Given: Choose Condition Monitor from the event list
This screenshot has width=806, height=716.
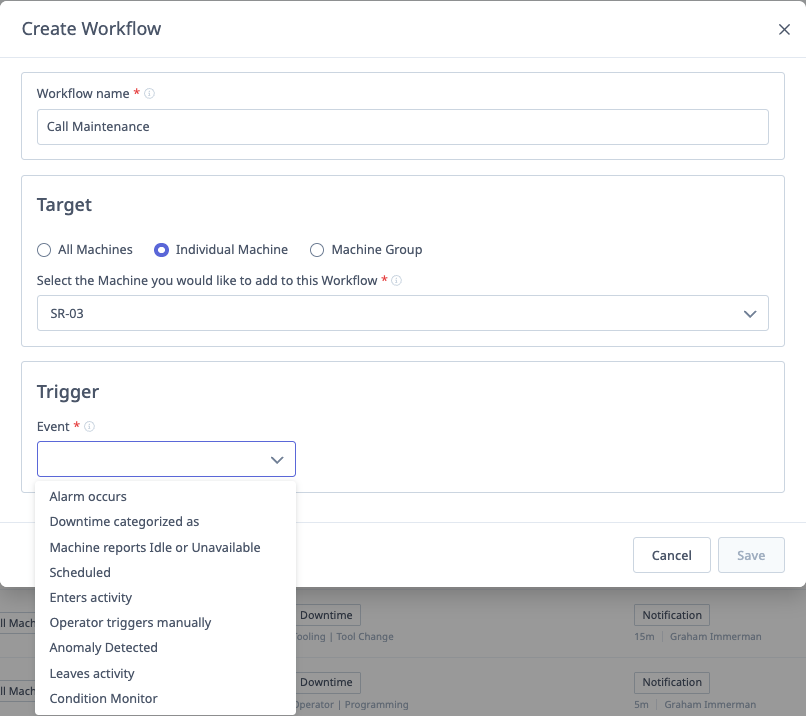Looking at the screenshot, I should (103, 698).
